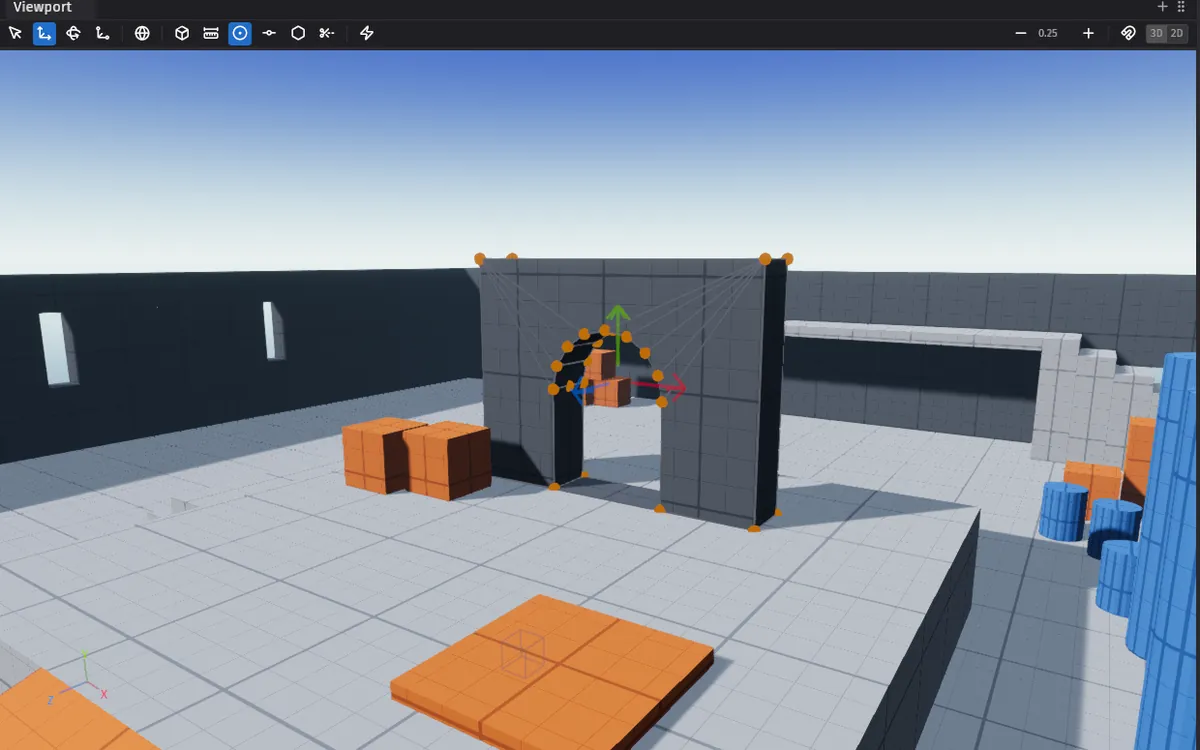
Task: Switch viewport to 2D mode
Action: 1177,33
